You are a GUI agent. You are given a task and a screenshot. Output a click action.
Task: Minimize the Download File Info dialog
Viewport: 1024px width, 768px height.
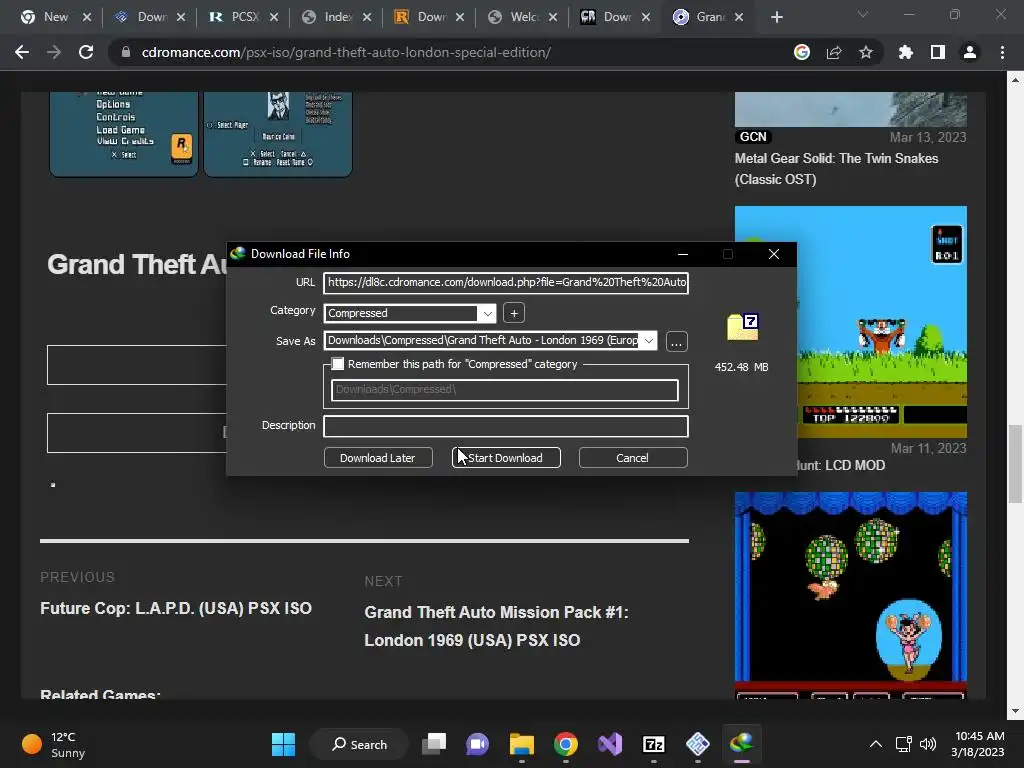(x=682, y=254)
